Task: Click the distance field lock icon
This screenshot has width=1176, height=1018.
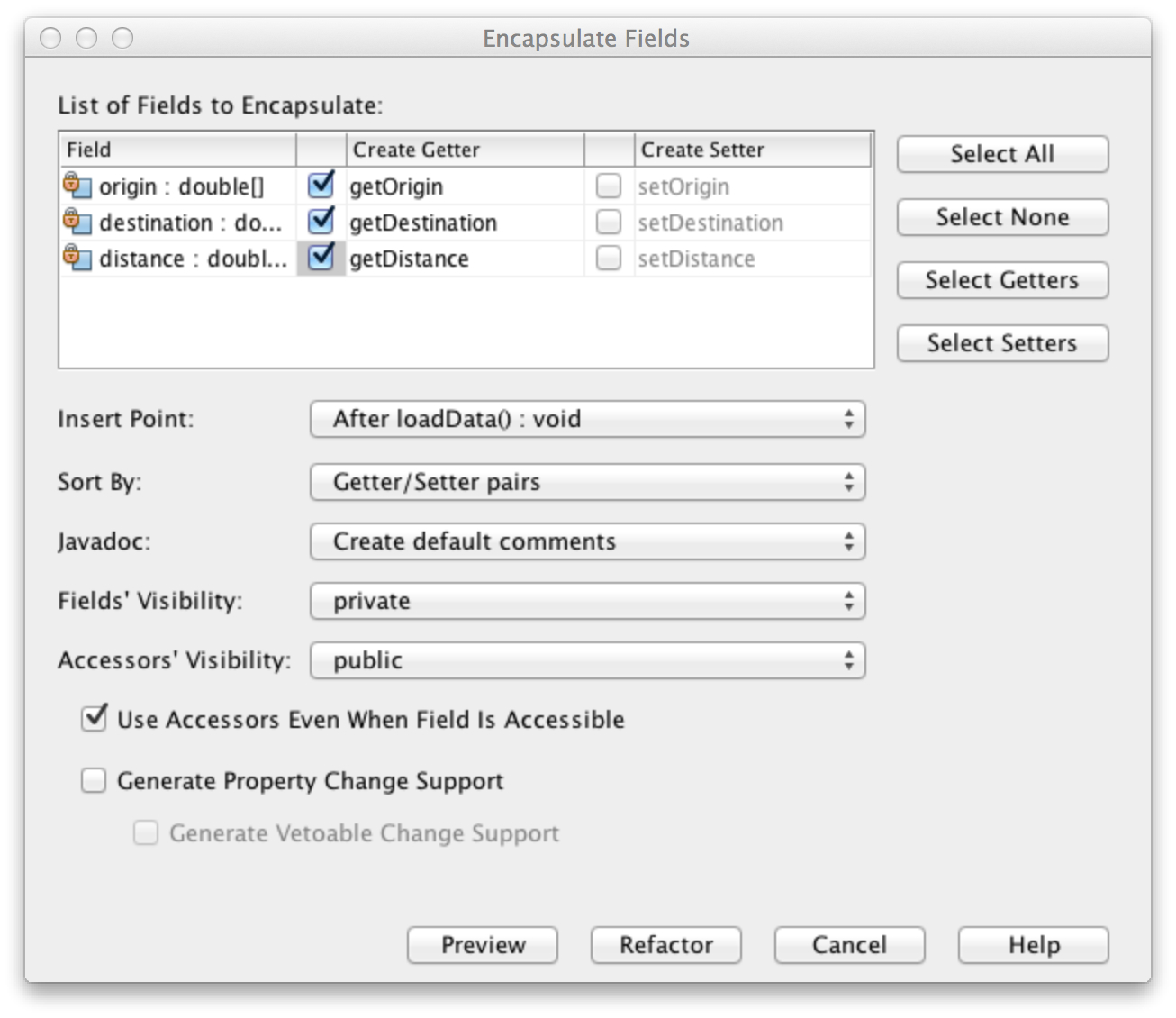Action: click(77, 258)
